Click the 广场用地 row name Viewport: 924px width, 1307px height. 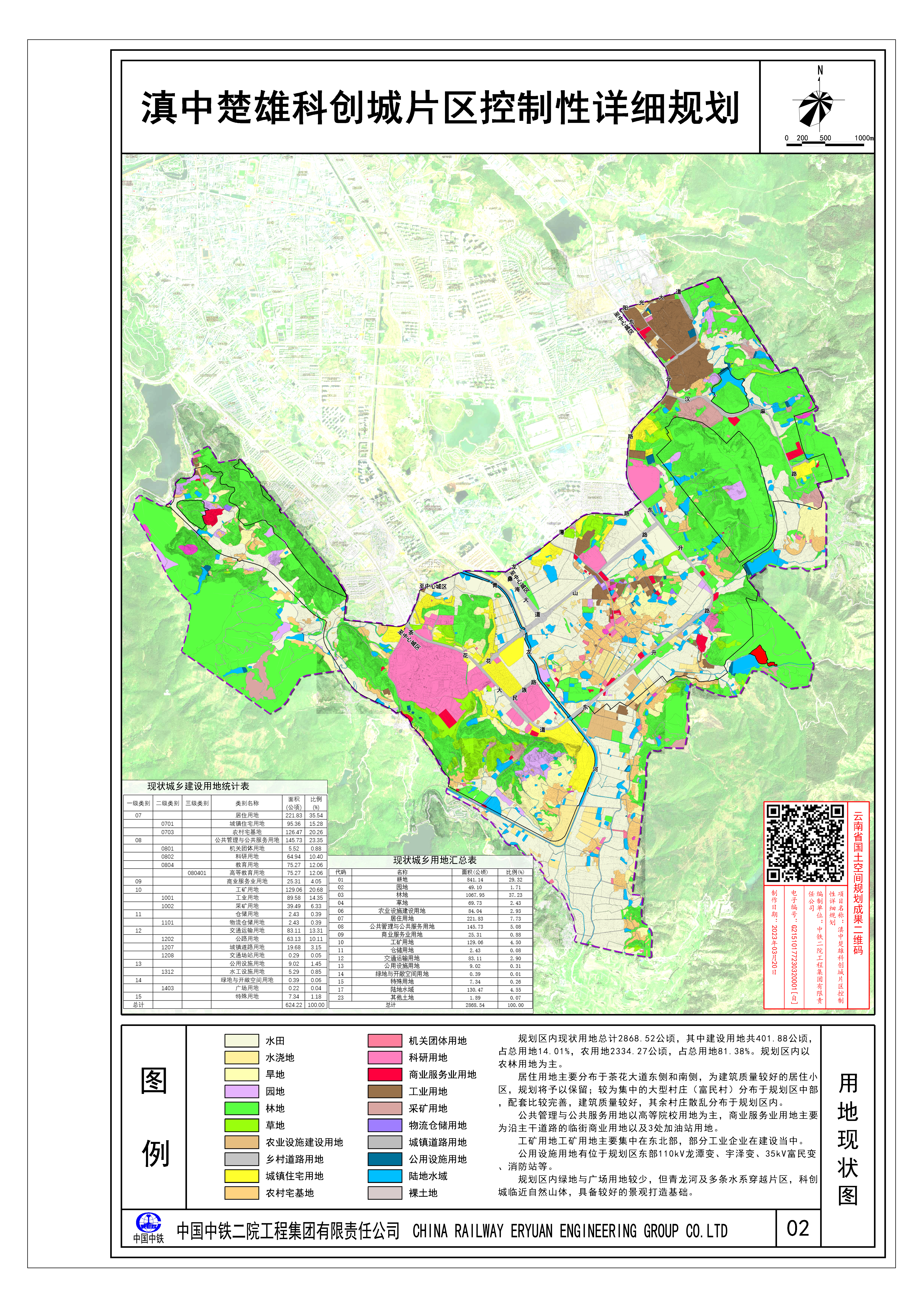(x=247, y=988)
